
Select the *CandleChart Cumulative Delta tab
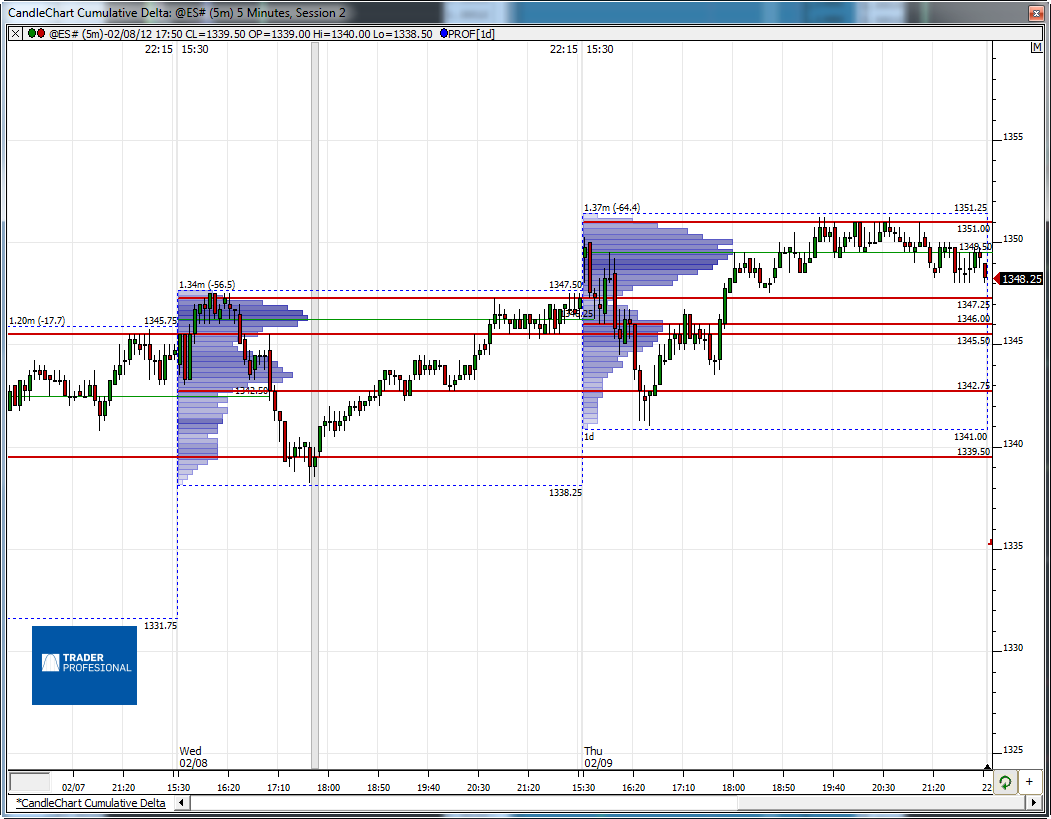(90, 803)
